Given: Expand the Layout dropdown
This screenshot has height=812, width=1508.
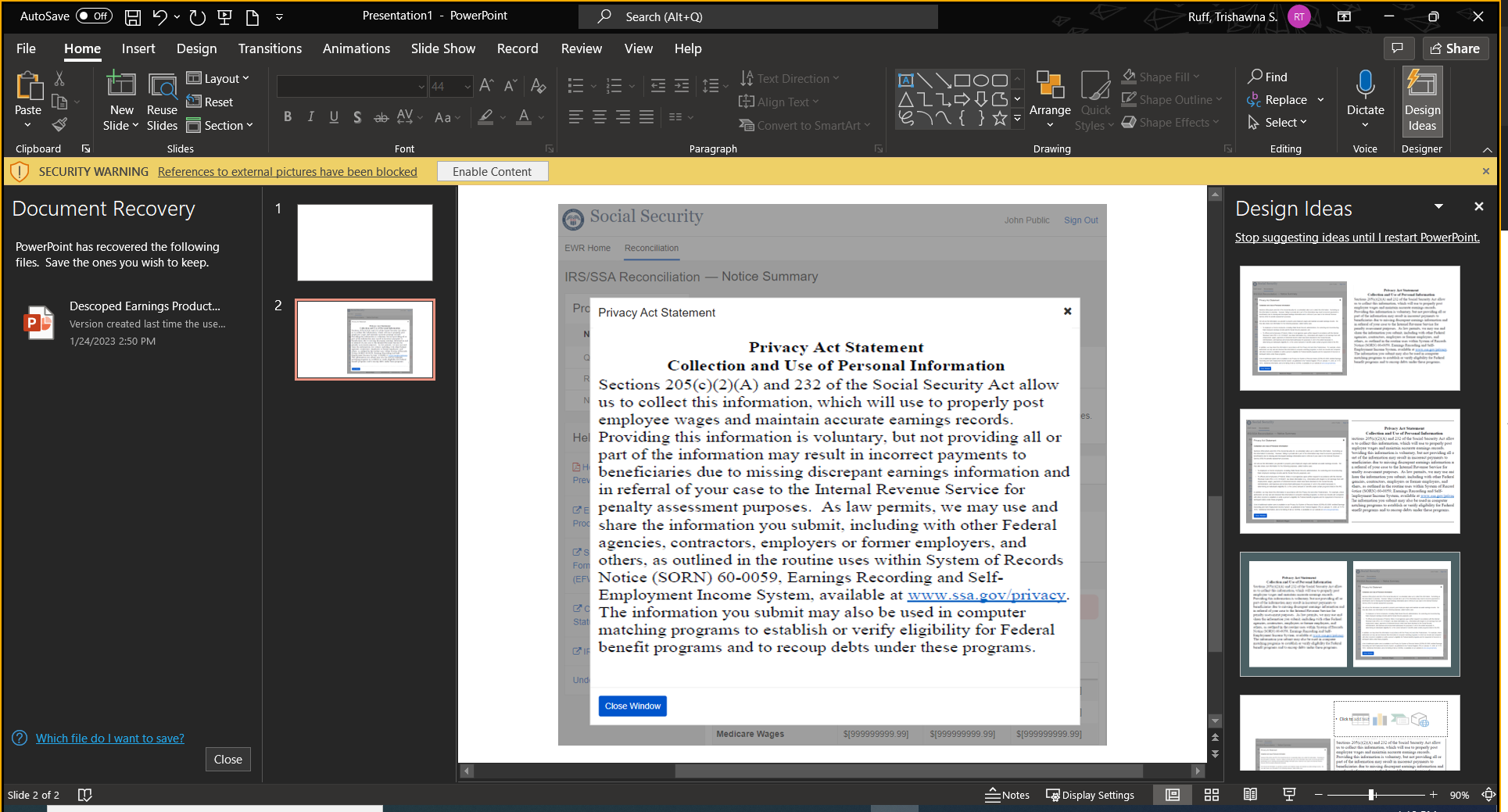Looking at the screenshot, I should tap(219, 78).
